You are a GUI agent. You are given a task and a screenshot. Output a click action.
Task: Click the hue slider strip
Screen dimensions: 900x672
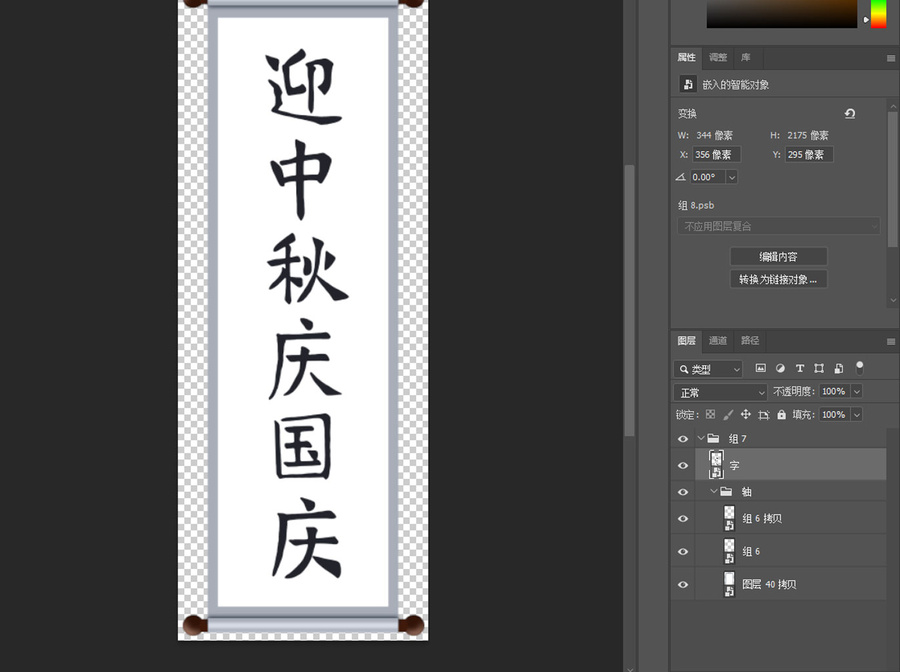click(x=878, y=13)
